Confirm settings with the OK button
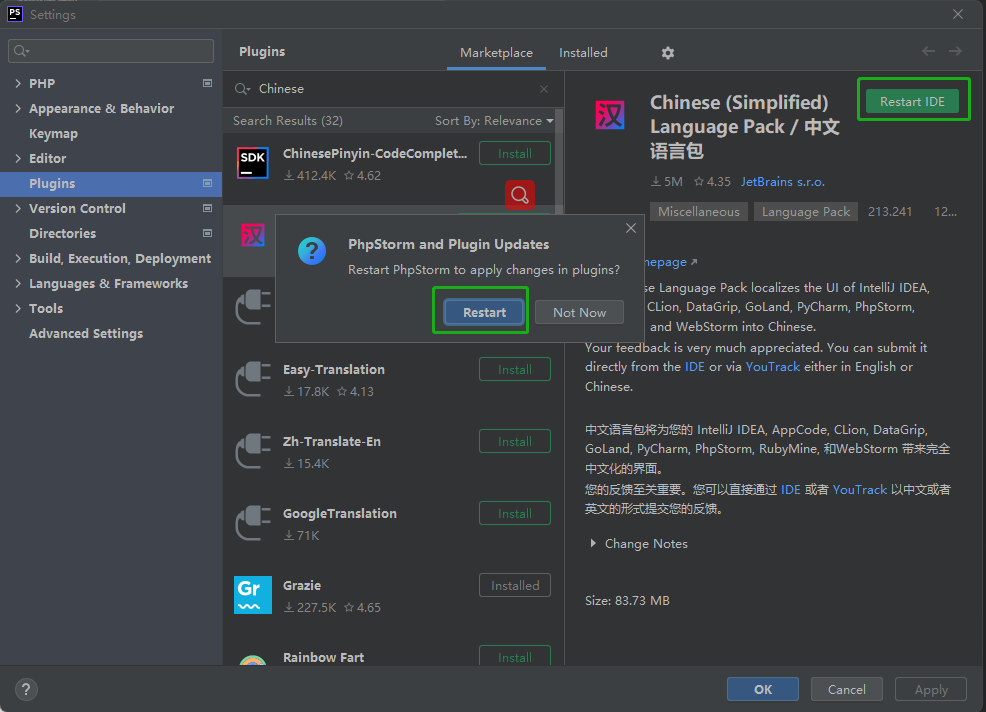Viewport: 986px width, 712px height. click(763, 689)
